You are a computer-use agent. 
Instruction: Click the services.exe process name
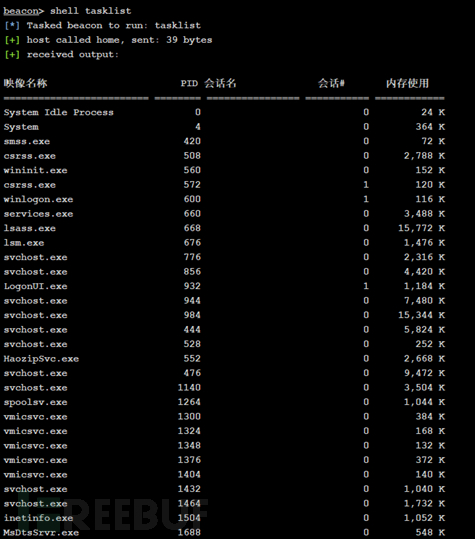point(38,214)
